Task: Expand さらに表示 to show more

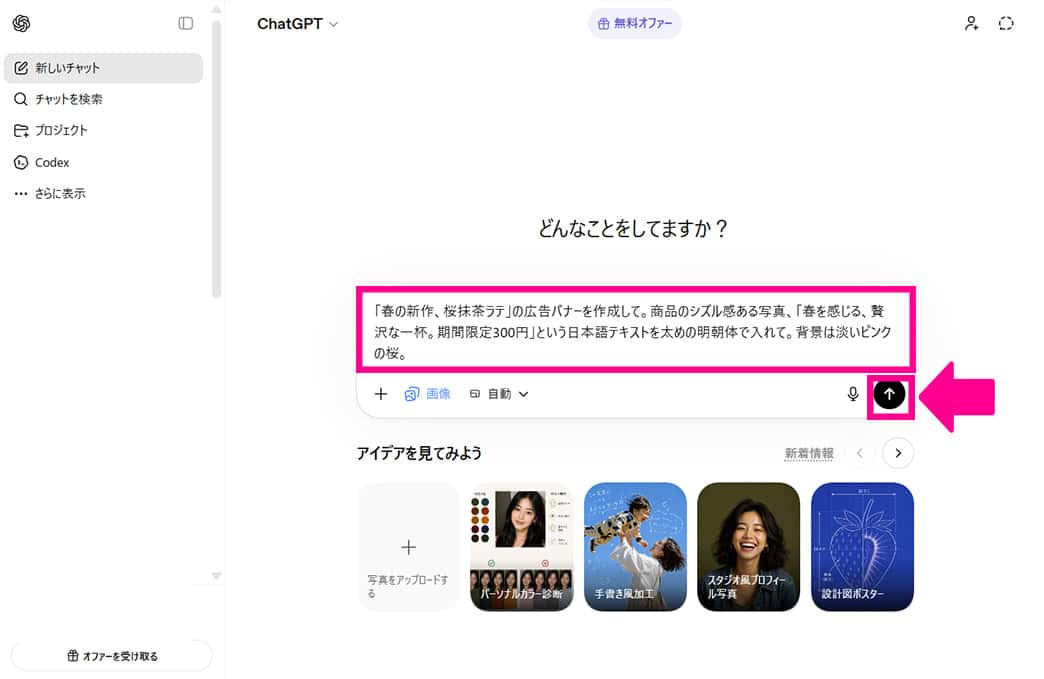Action: pos(103,194)
